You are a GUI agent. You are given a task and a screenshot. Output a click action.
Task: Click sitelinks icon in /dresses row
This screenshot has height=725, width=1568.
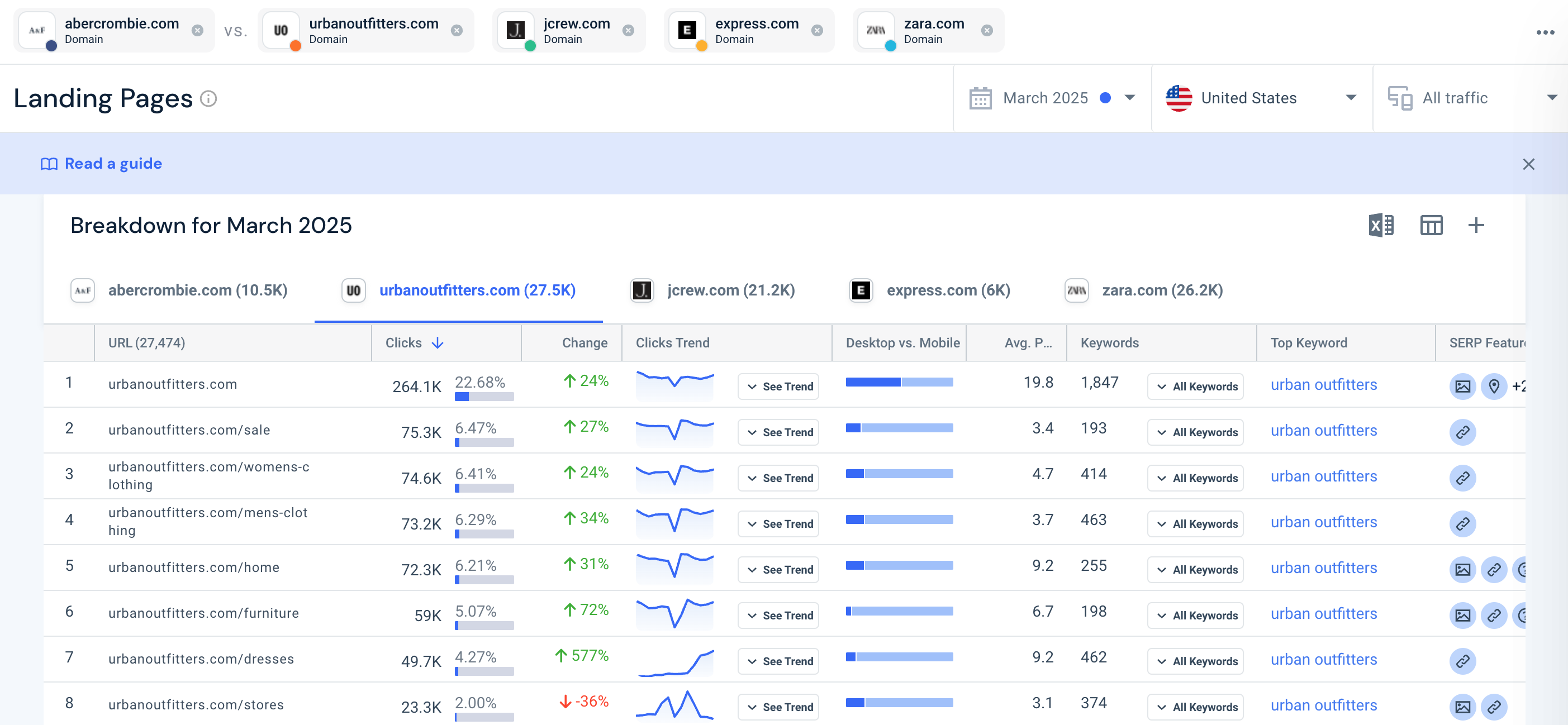(x=1463, y=661)
